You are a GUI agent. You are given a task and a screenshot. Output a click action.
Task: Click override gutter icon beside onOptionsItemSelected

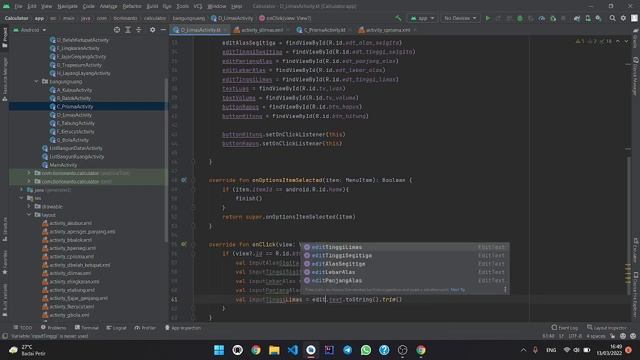[x=184, y=180]
